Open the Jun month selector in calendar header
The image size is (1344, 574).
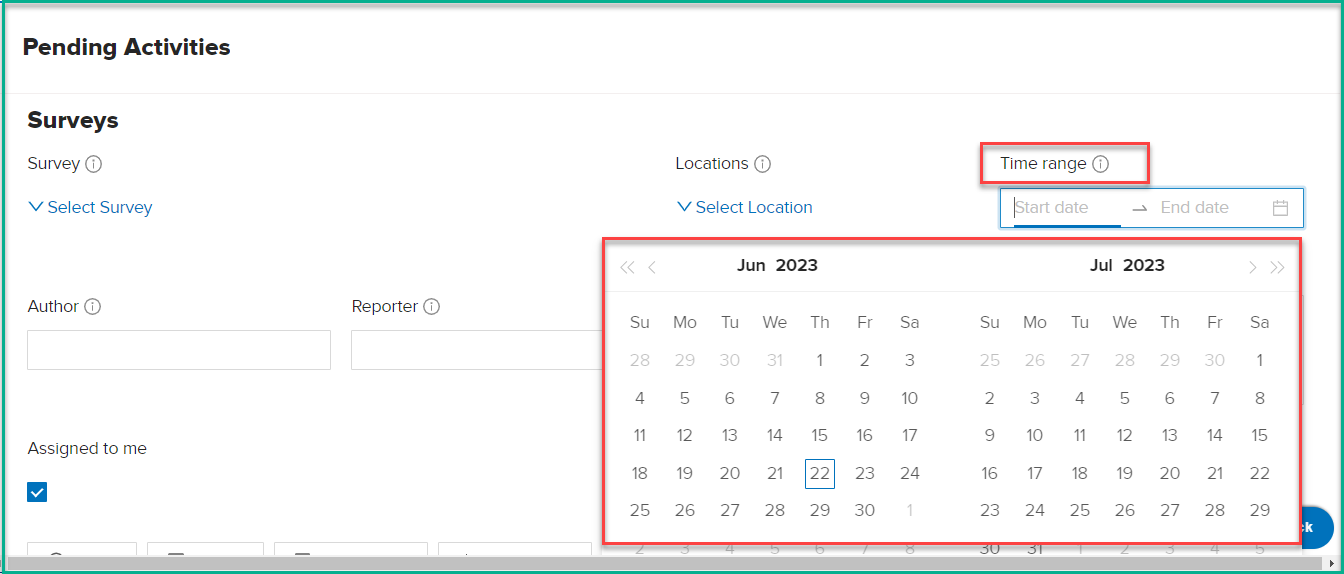751,265
